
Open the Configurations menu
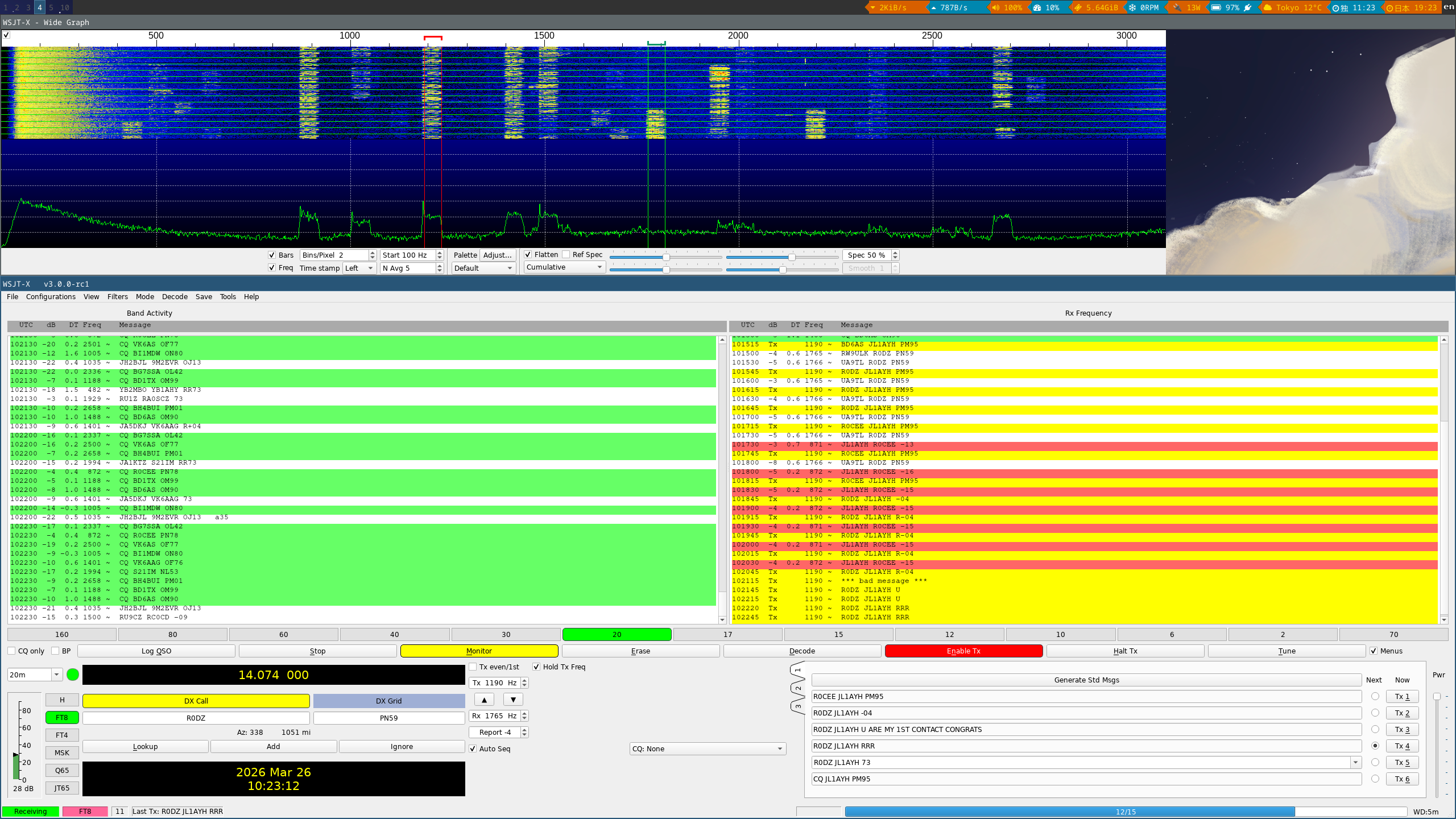point(51,296)
